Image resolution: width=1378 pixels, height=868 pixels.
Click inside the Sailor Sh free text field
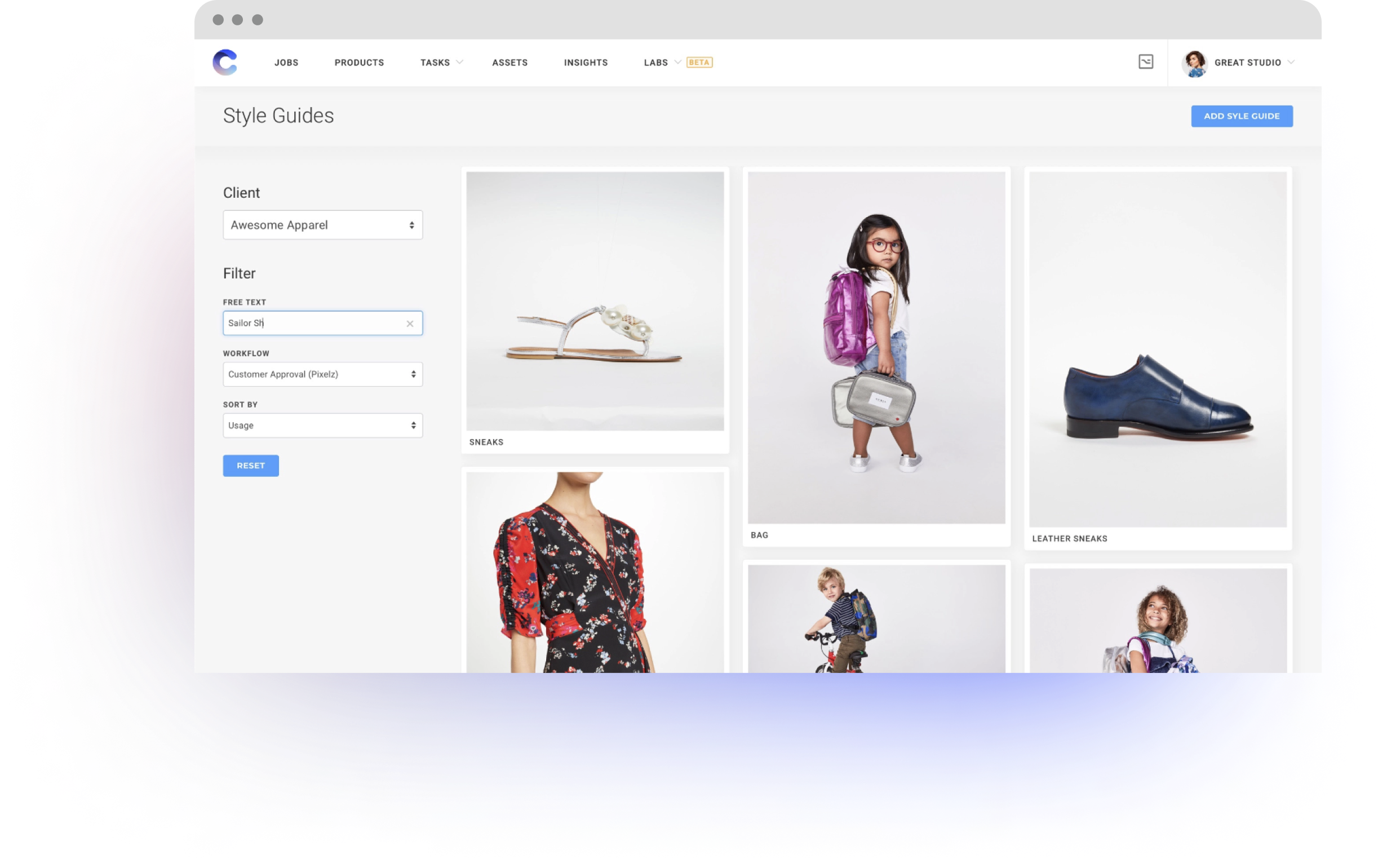(309, 323)
